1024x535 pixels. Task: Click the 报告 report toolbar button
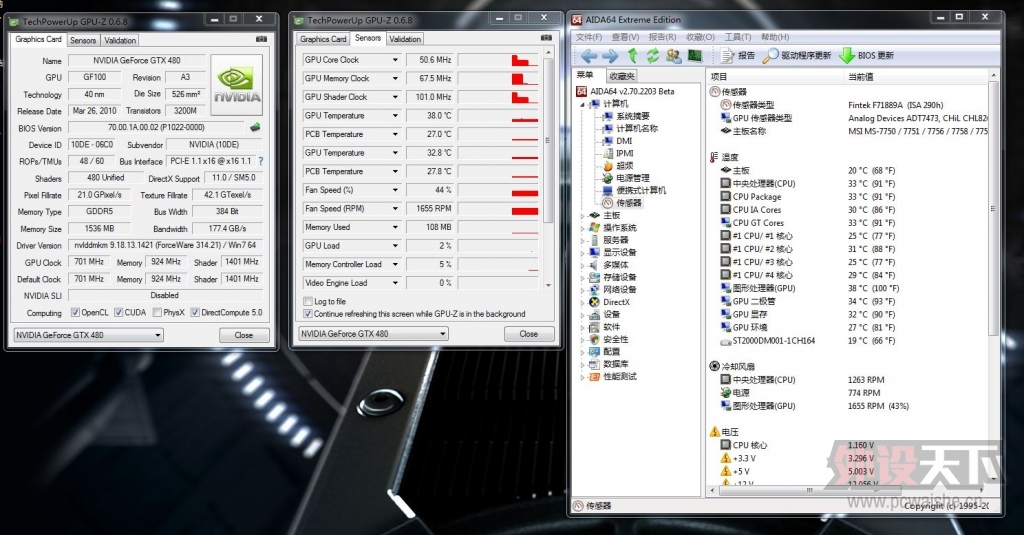click(738, 56)
